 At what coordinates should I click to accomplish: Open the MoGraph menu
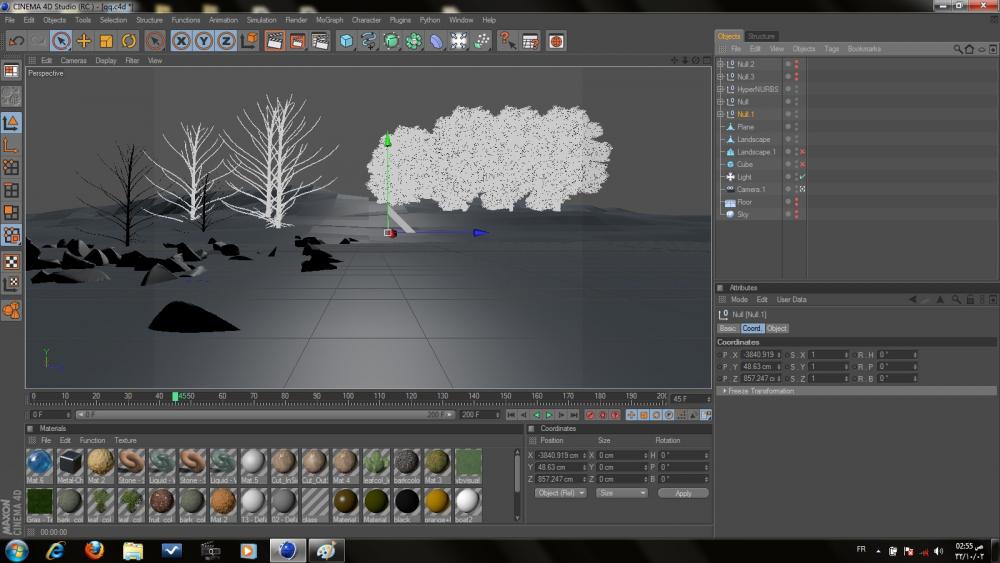[x=329, y=20]
